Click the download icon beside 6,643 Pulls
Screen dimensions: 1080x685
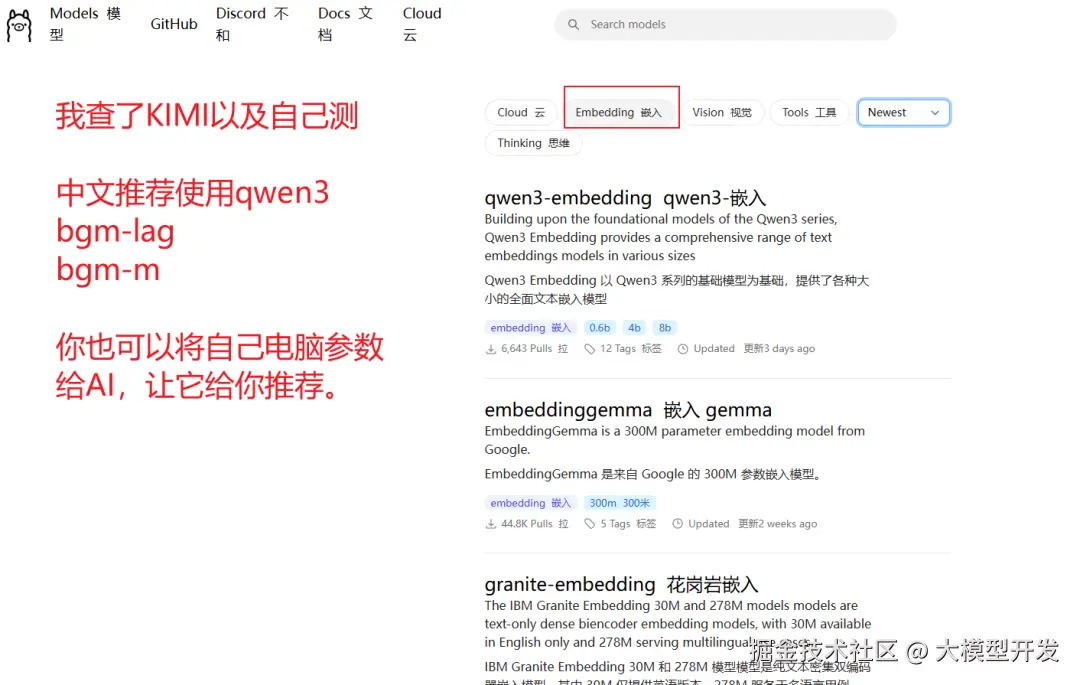491,349
